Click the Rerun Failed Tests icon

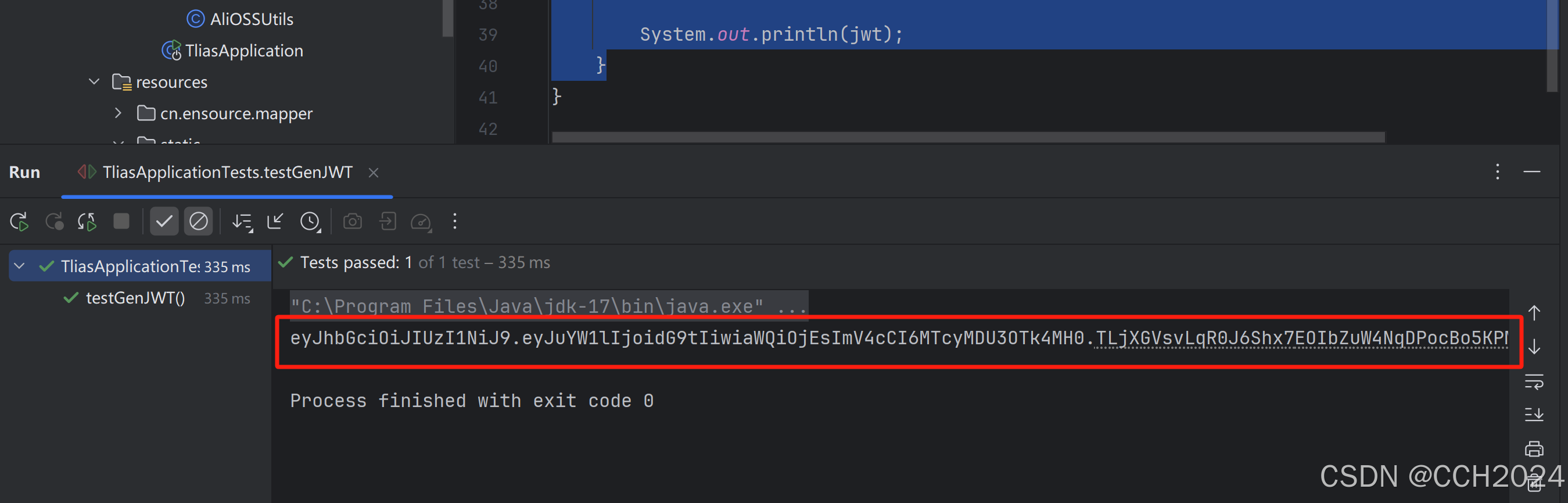[x=55, y=221]
